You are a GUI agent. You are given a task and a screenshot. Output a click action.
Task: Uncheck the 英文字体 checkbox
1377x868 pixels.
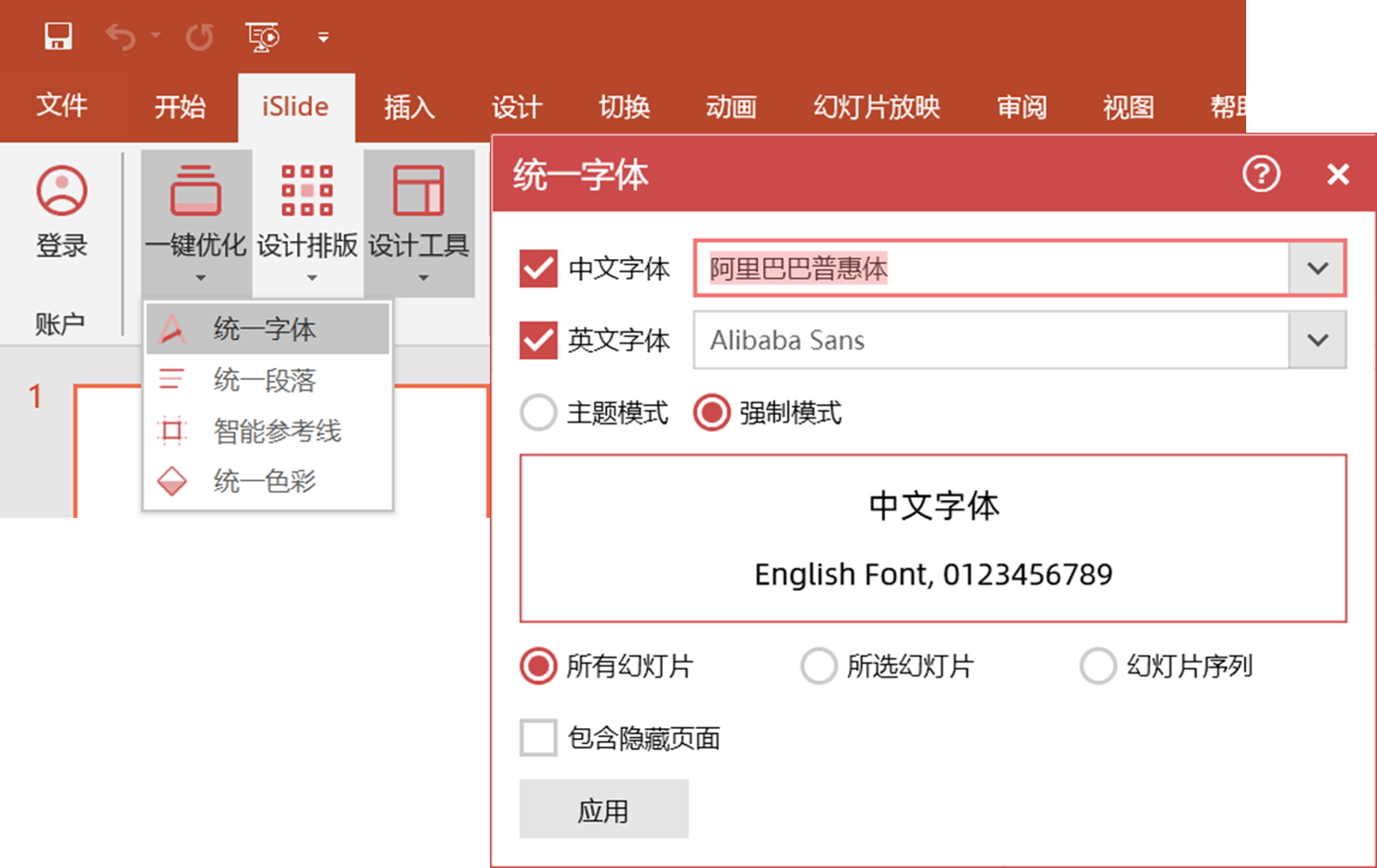538,340
